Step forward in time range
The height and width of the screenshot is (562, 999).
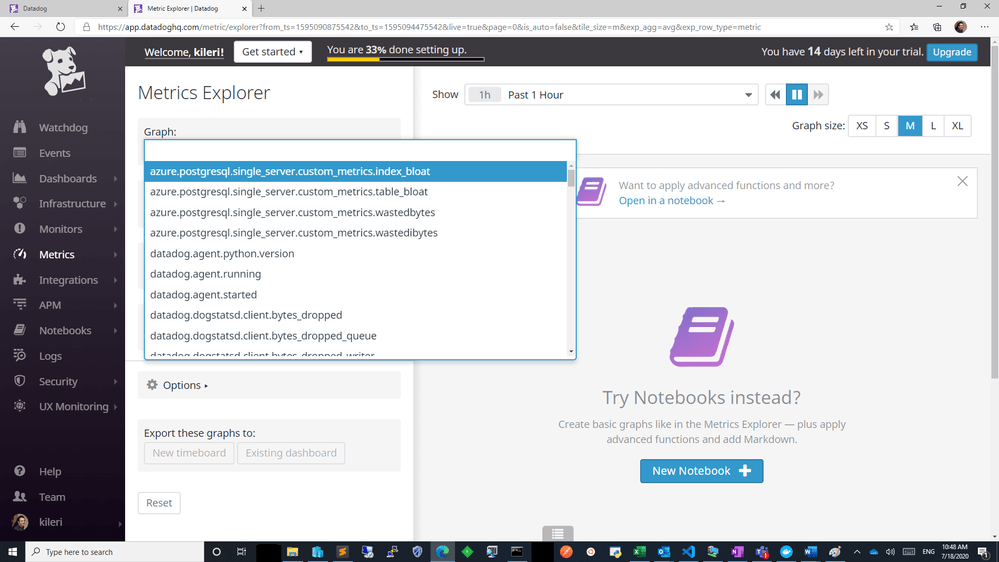[x=819, y=94]
